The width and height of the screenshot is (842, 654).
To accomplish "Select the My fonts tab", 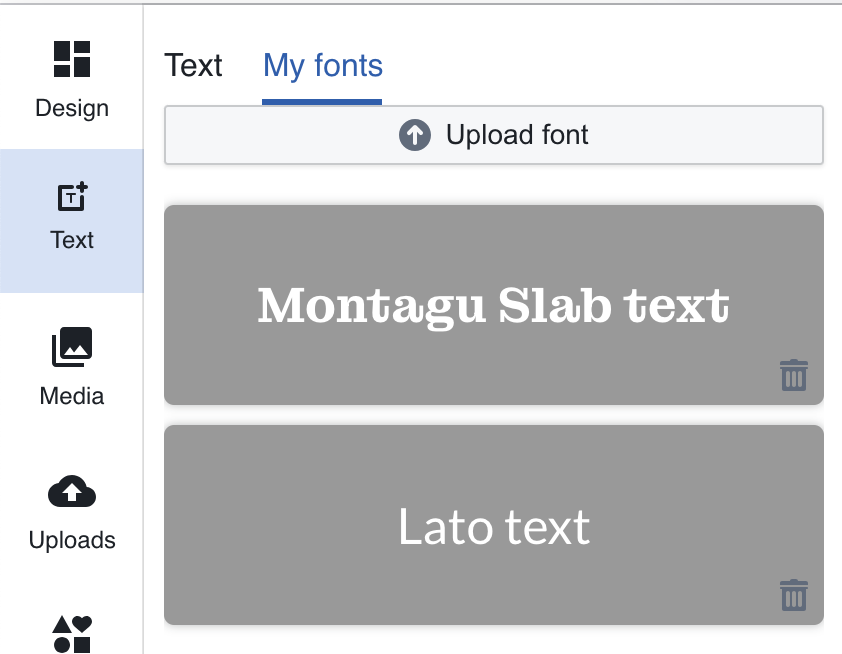I will click(322, 65).
